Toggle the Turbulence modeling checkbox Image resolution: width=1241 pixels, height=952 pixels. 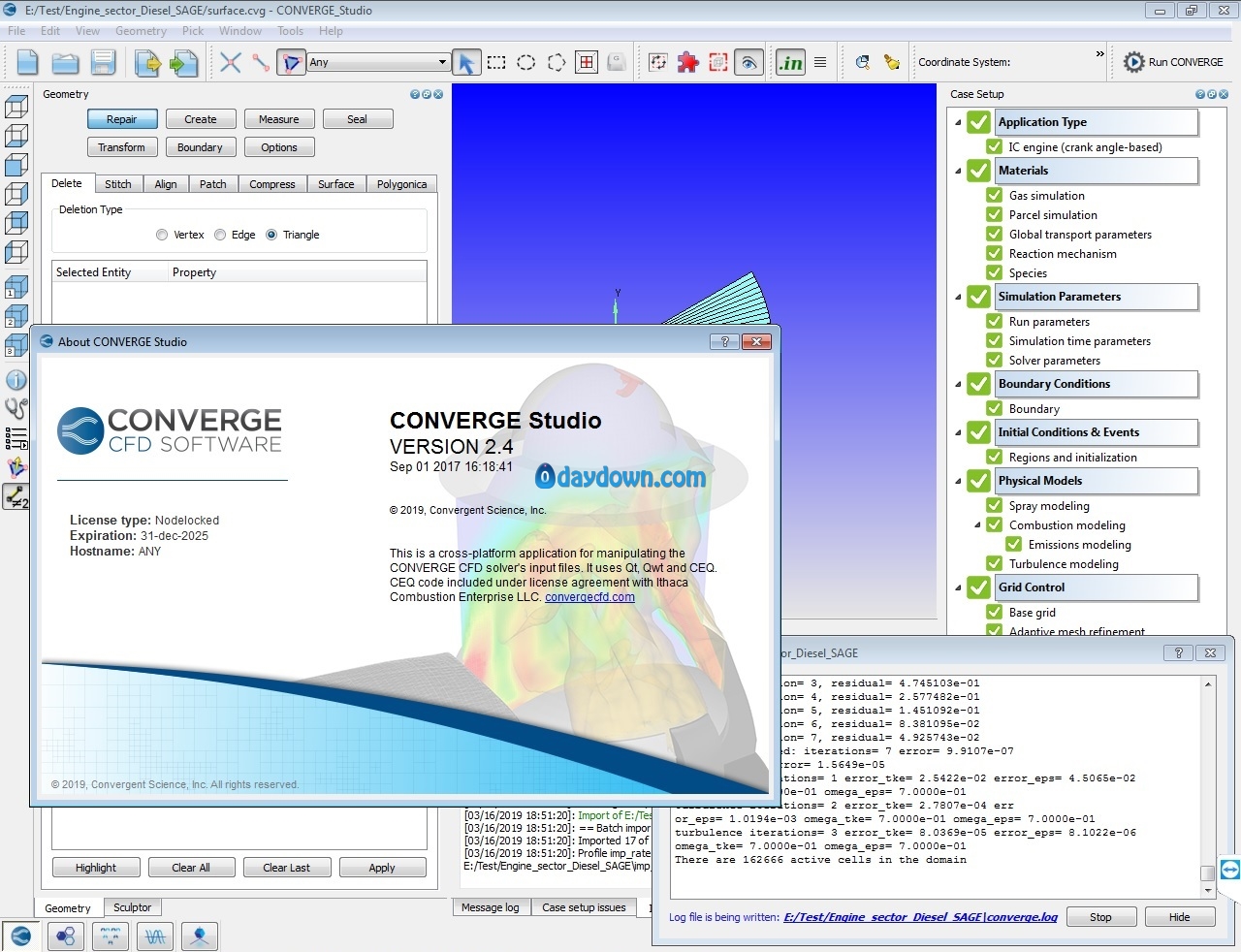pyautogui.click(x=995, y=563)
